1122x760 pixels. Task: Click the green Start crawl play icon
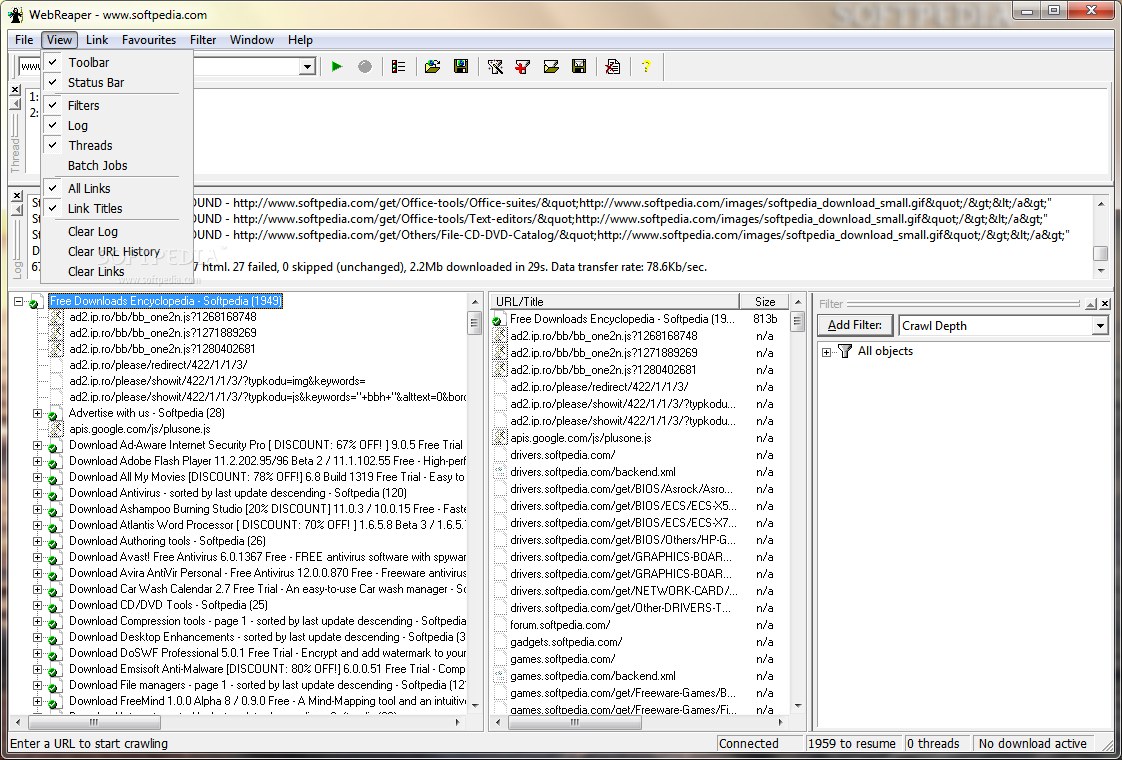(337, 67)
